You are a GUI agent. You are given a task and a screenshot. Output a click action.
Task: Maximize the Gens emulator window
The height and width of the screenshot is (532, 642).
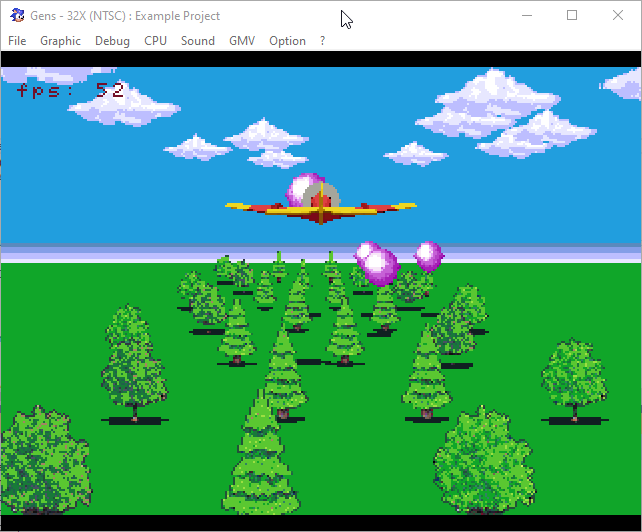click(x=572, y=16)
